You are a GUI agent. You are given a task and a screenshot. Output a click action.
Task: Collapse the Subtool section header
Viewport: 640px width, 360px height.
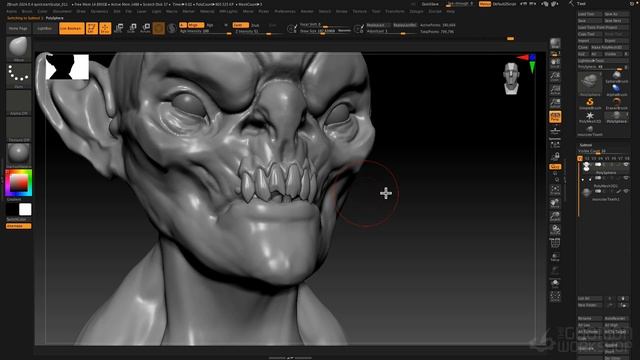coord(586,145)
